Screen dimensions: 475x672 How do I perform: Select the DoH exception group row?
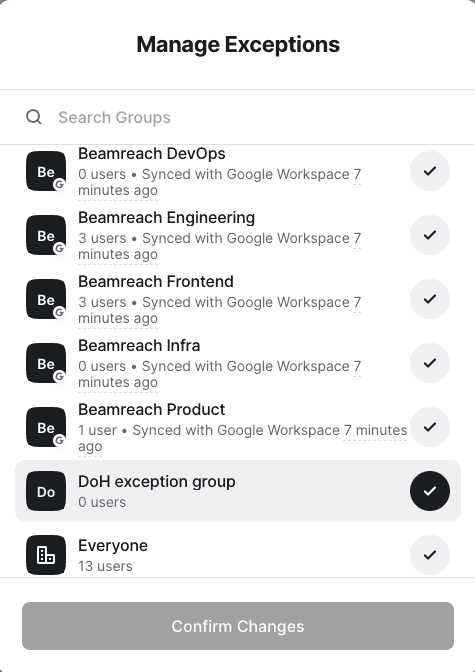tap(238, 491)
